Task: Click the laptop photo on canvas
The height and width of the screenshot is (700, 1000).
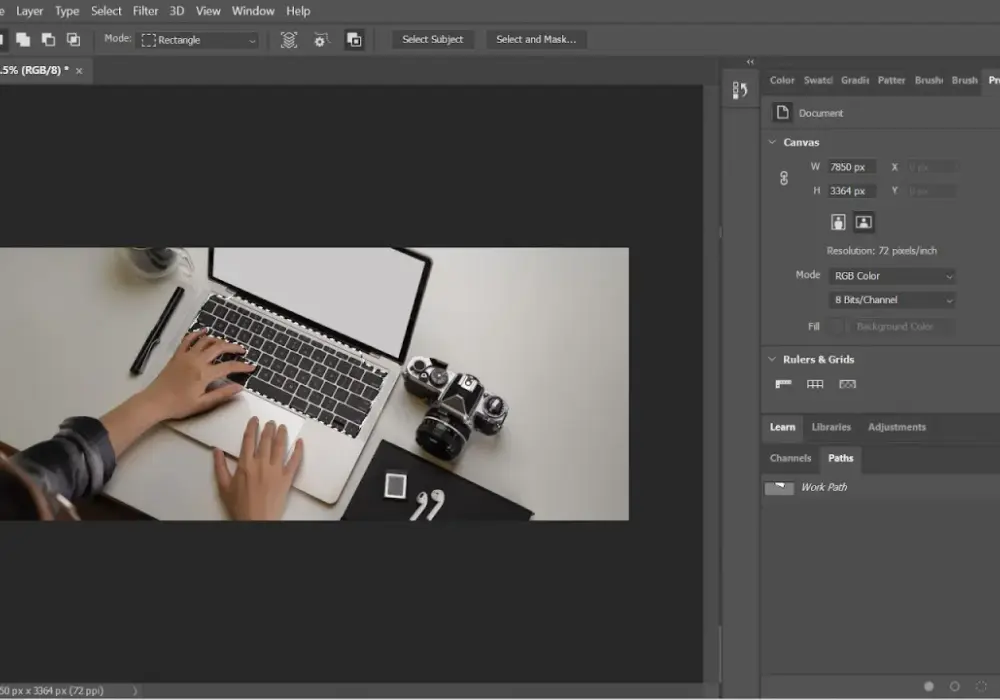Action: [314, 384]
